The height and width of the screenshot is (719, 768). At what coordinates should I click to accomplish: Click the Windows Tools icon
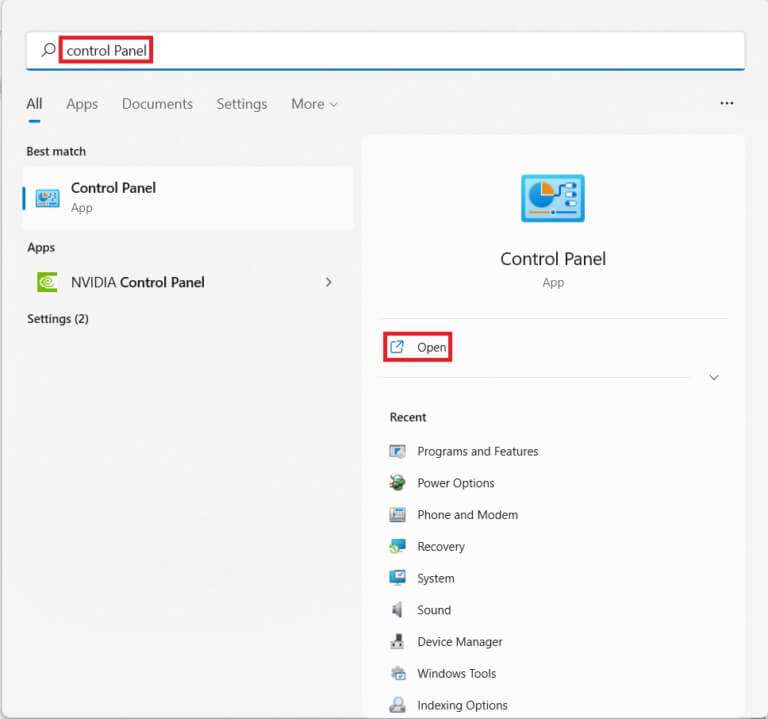[x=398, y=673]
